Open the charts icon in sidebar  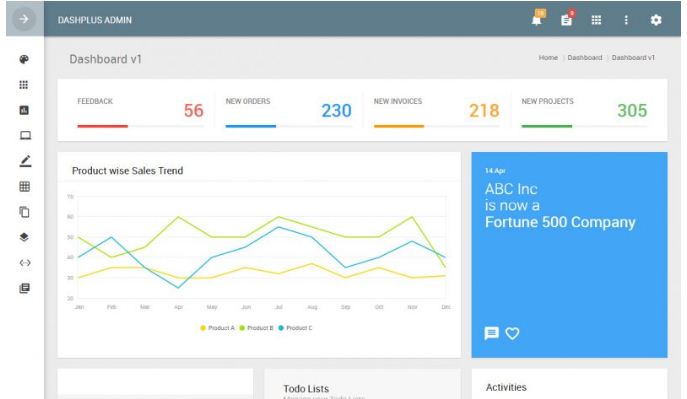point(24,110)
